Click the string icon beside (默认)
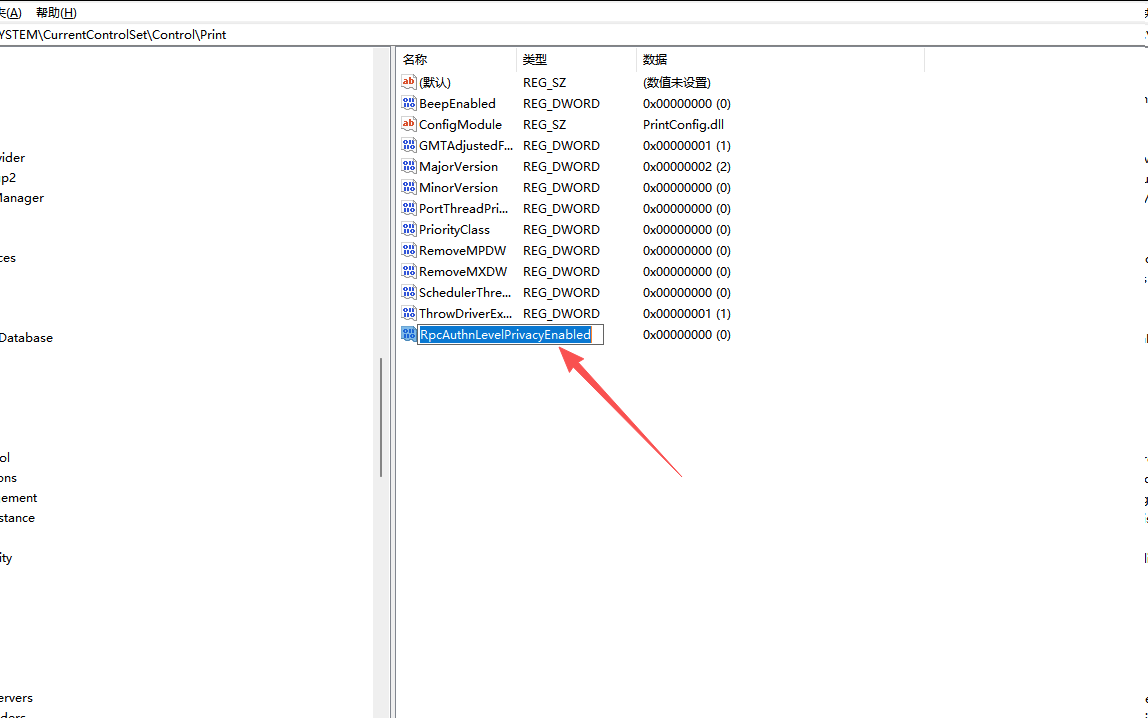Screen dimensions: 1148x718 tap(408, 82)
